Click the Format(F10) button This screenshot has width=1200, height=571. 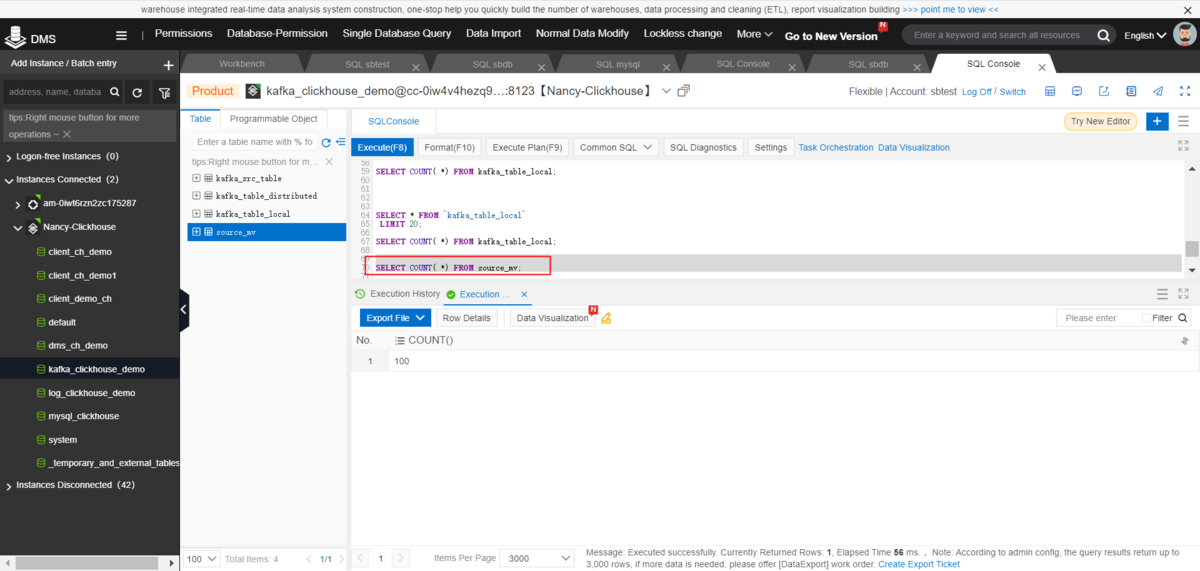449,147
